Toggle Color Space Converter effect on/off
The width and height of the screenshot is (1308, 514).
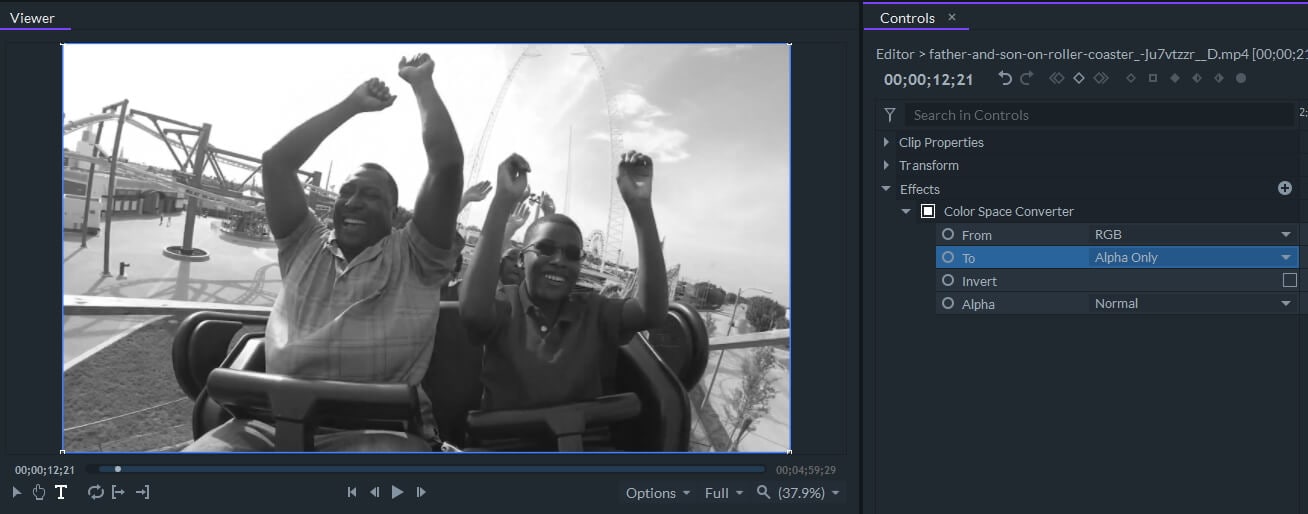pyautogui.click(x=928, y=211)
